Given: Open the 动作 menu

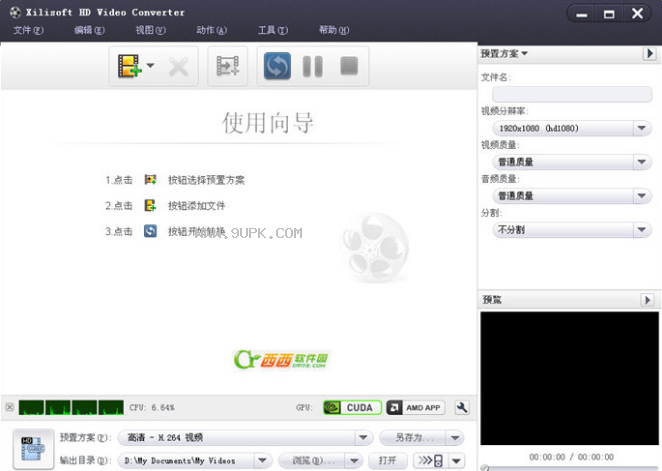Looking at the screenshot, I should coord(212,30).
